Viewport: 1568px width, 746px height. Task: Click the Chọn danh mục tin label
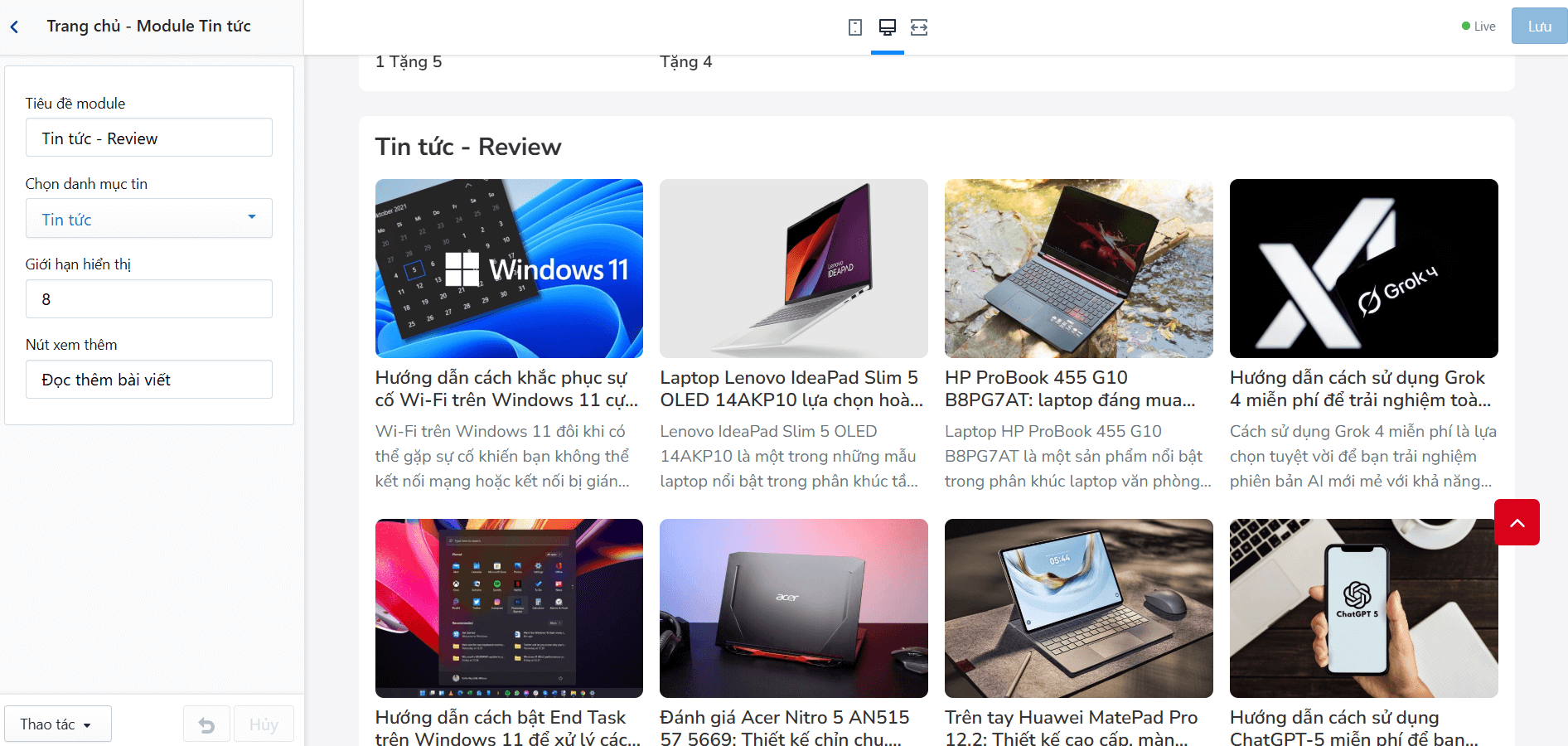coord(86,184)
